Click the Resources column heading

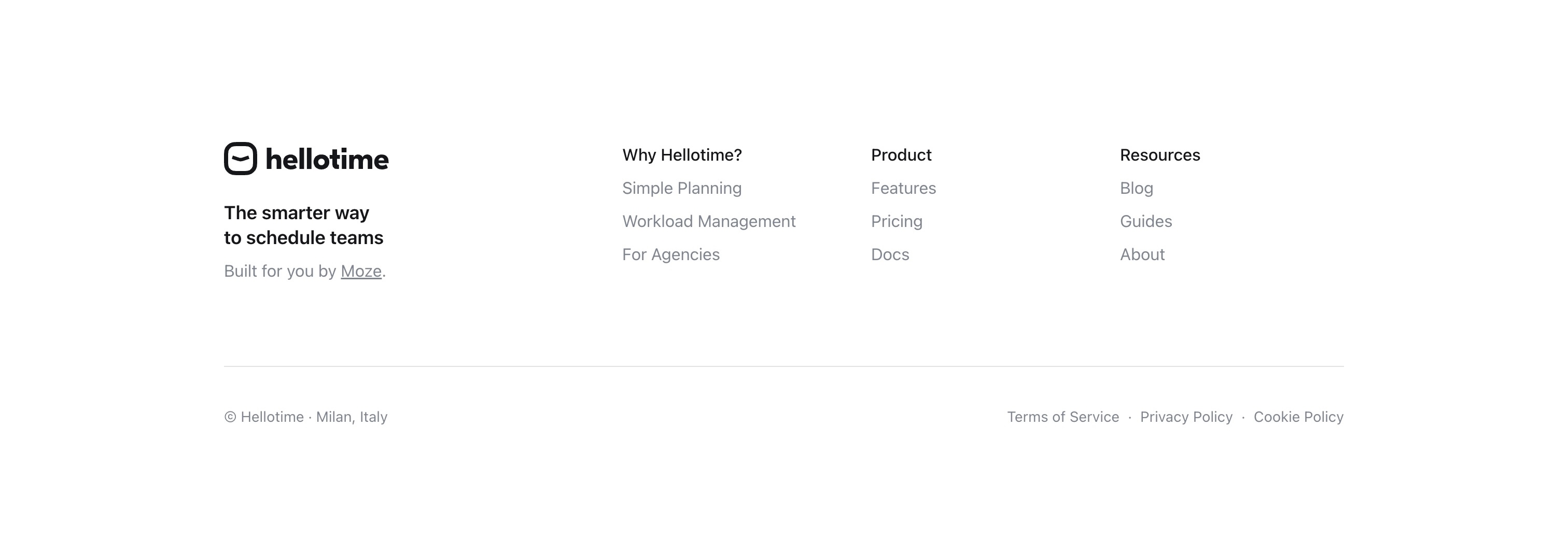(x=1159, y=155)
